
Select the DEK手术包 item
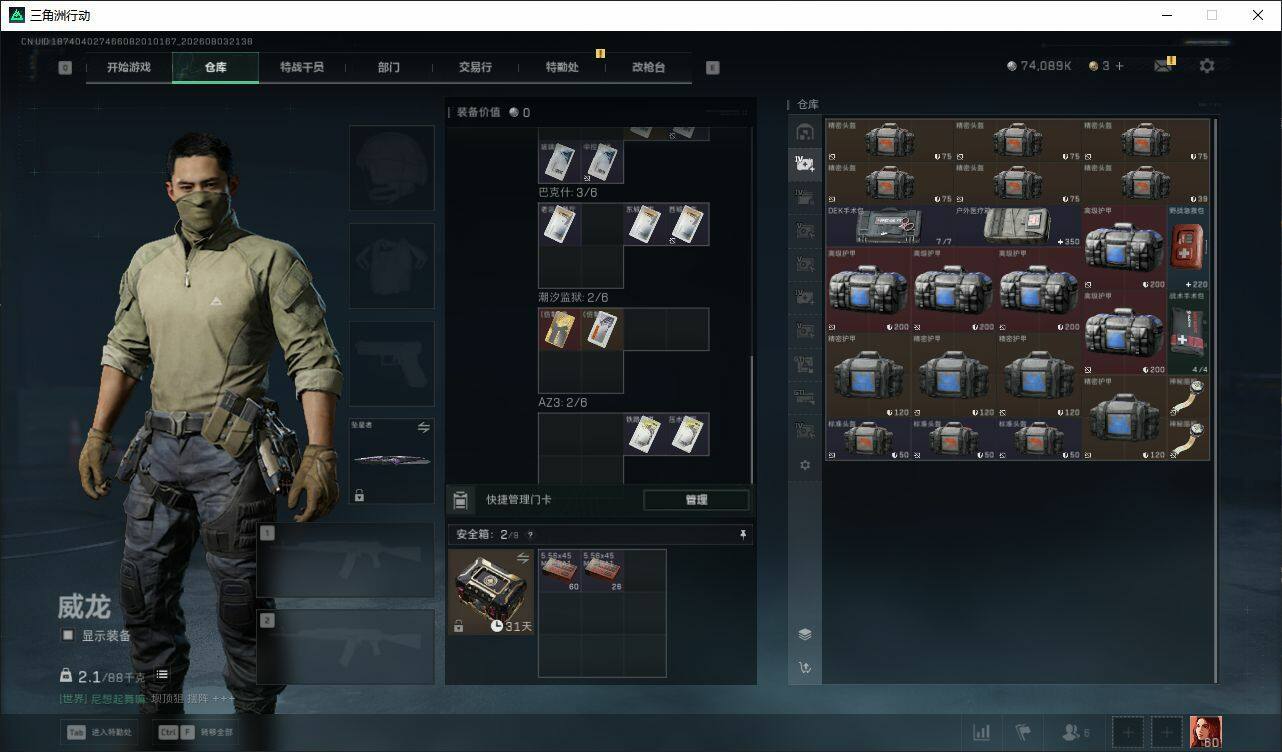pos(890,226)
